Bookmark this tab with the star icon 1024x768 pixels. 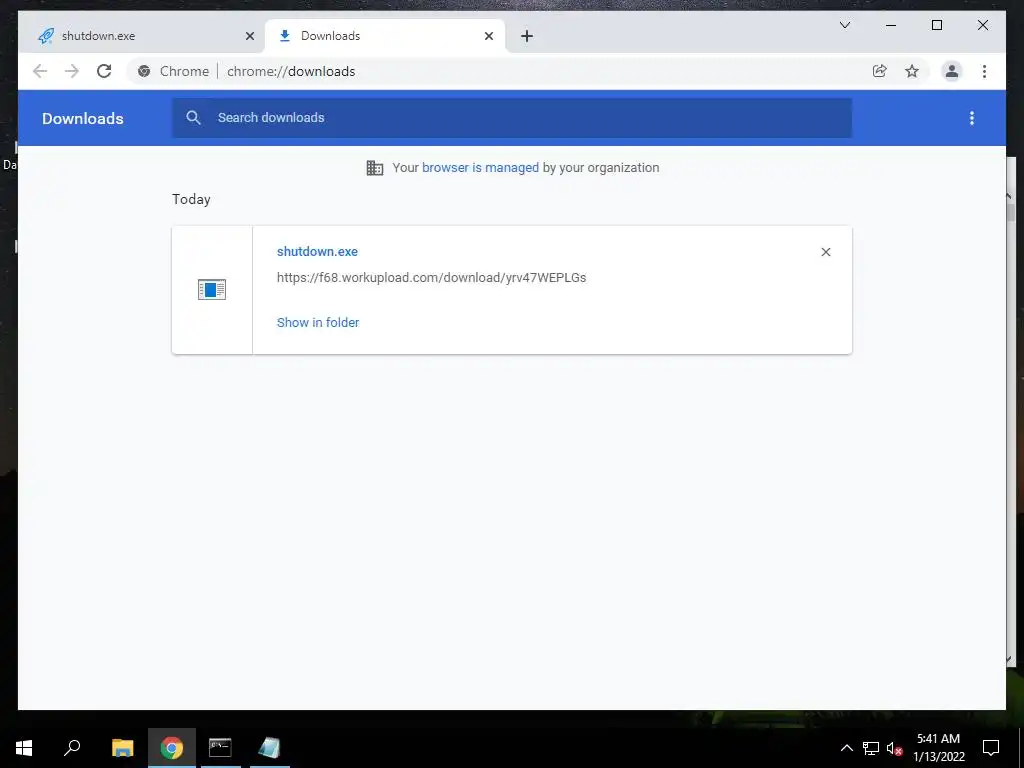pyautogui.click(x=912, y=71)
